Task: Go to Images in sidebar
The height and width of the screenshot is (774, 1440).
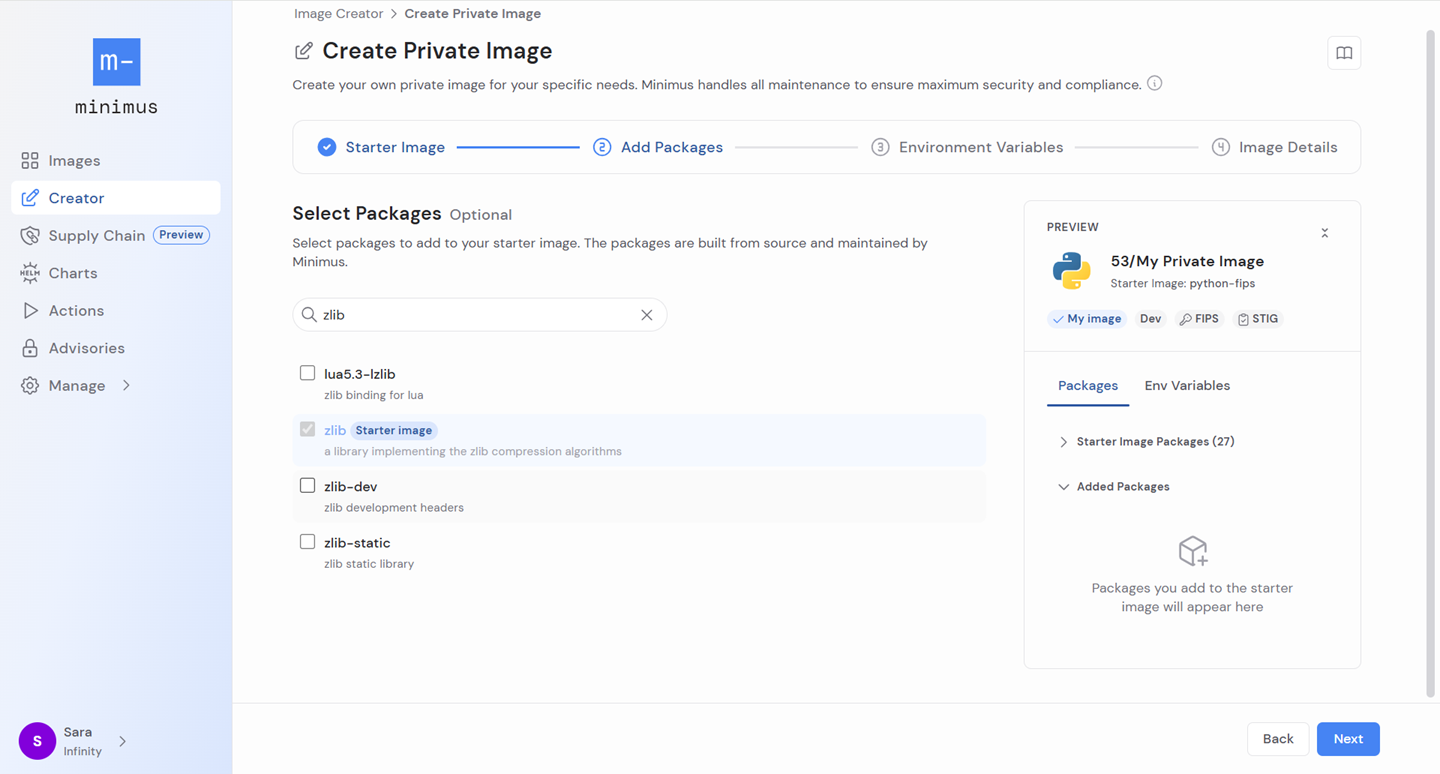Action: pos(74,161)
